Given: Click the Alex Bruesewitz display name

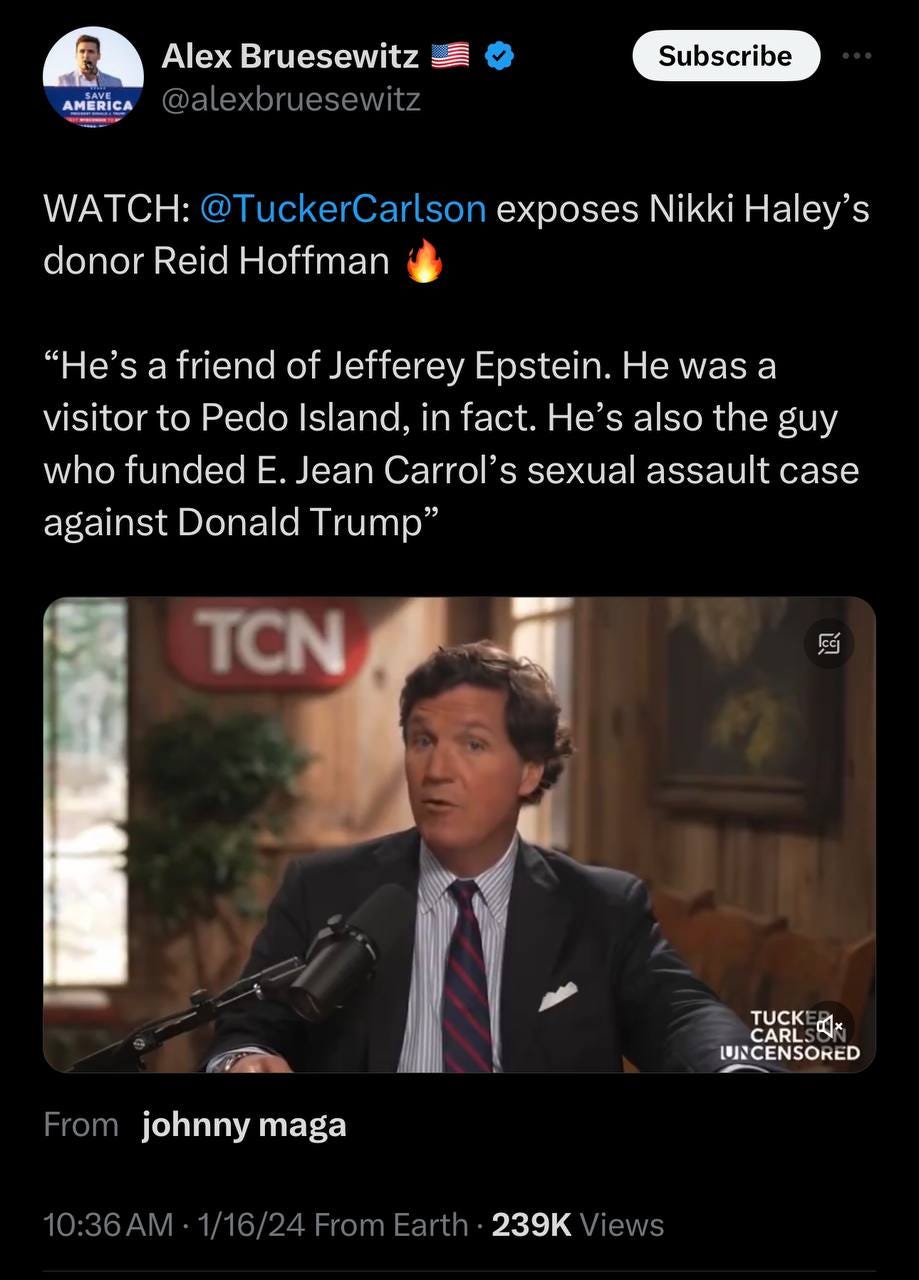Looking at the screenshot, I should pos(290,58).
